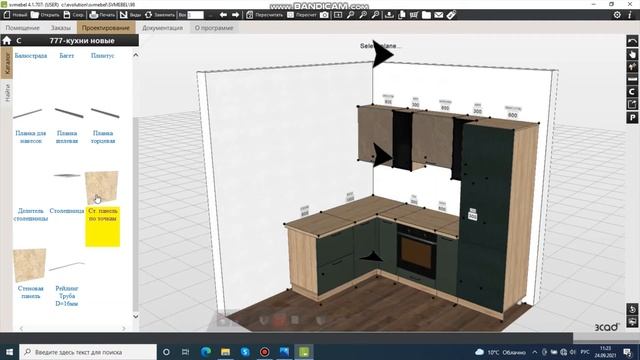
Task: Click the left arrow (back) icon
Action: (x=223, y=15)
